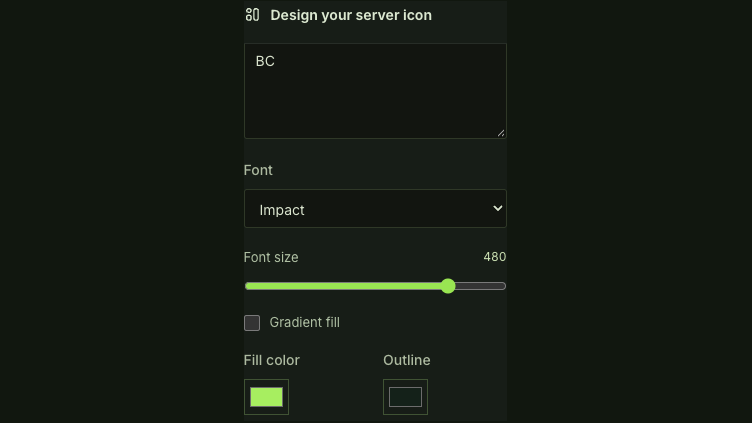Click the Font size slider handle
The width and height of the screenshot is (752, 423).
(x=448, y=286)
